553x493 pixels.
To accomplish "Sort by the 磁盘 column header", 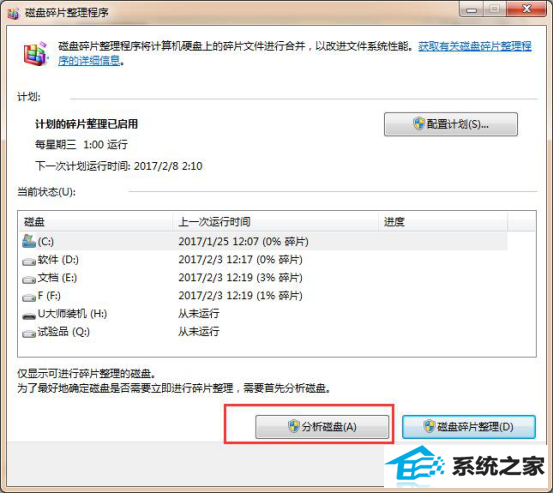I will click(95, 222).
